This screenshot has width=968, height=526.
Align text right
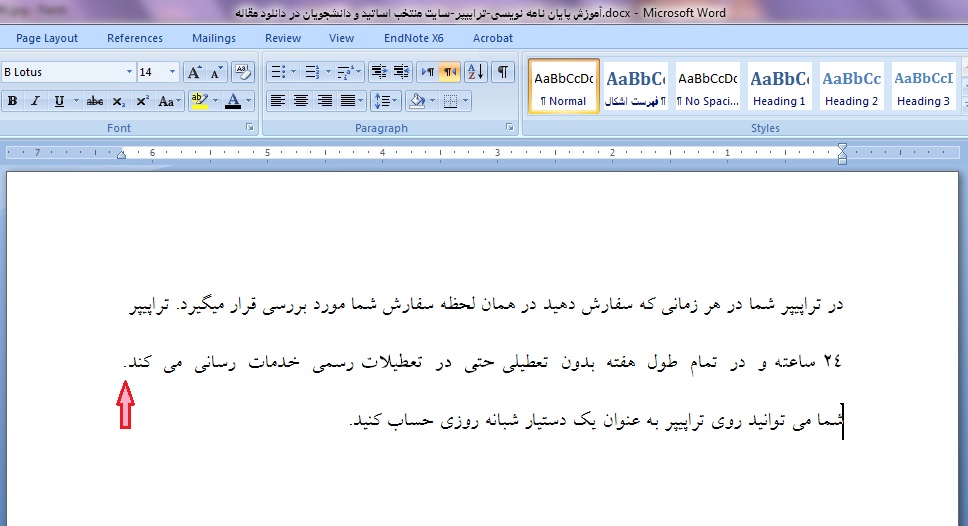[325, 101]
